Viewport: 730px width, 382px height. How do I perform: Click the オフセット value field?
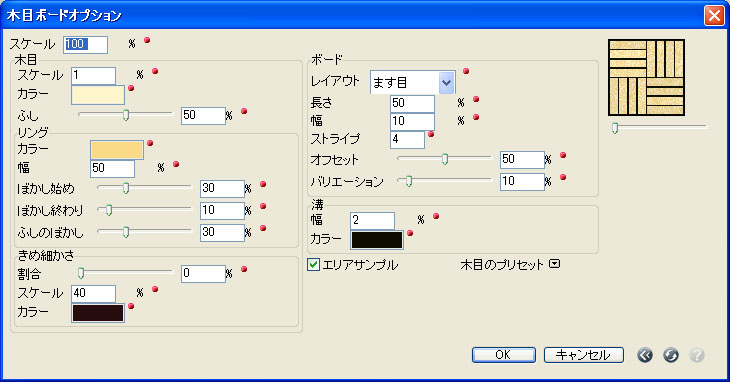click(x=522, y=160)
